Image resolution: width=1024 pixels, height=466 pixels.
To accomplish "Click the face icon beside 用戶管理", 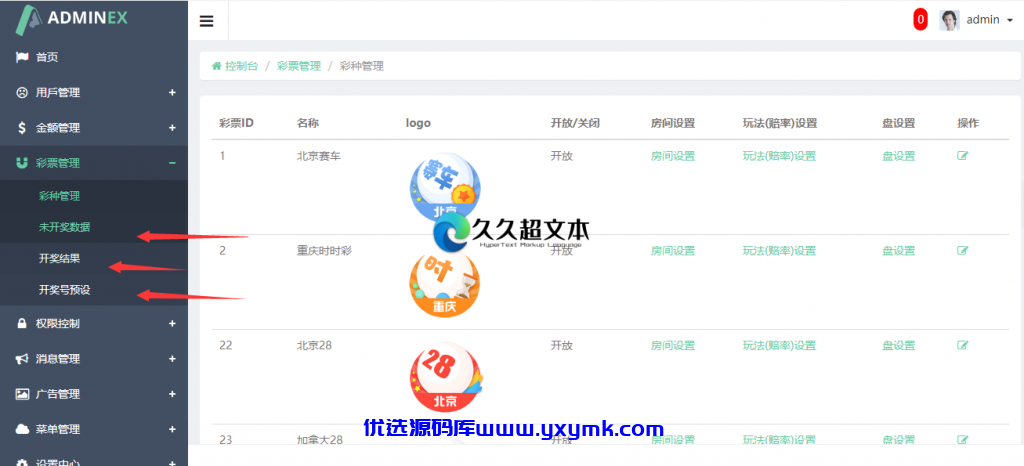I will click(x=22, y=93).
